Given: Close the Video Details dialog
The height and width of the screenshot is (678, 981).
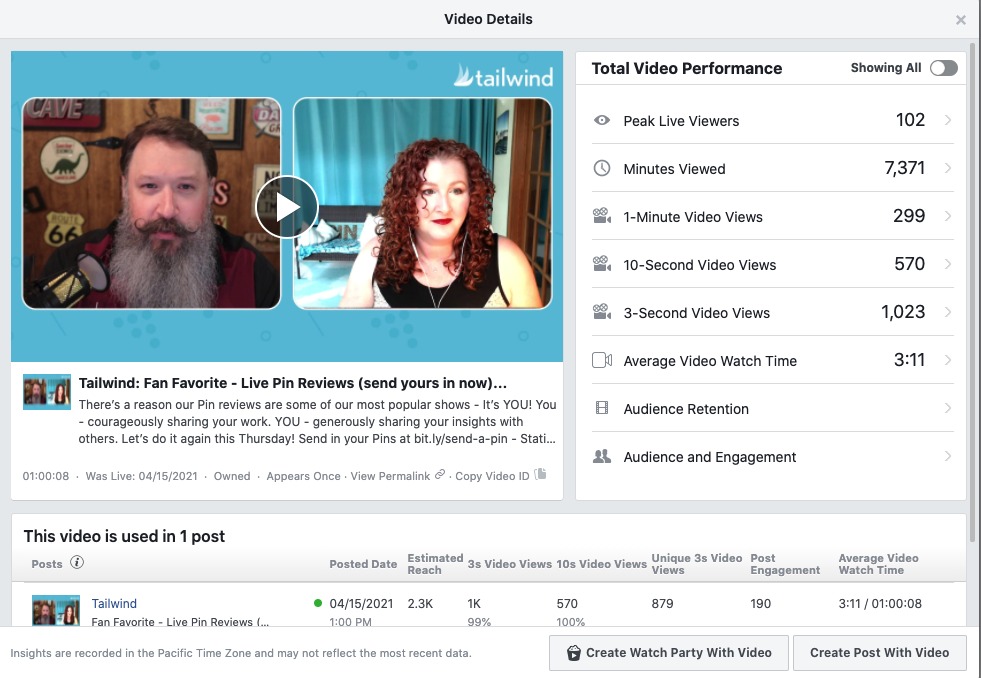Looking at the screenshot, I should [x=961, y=20].
